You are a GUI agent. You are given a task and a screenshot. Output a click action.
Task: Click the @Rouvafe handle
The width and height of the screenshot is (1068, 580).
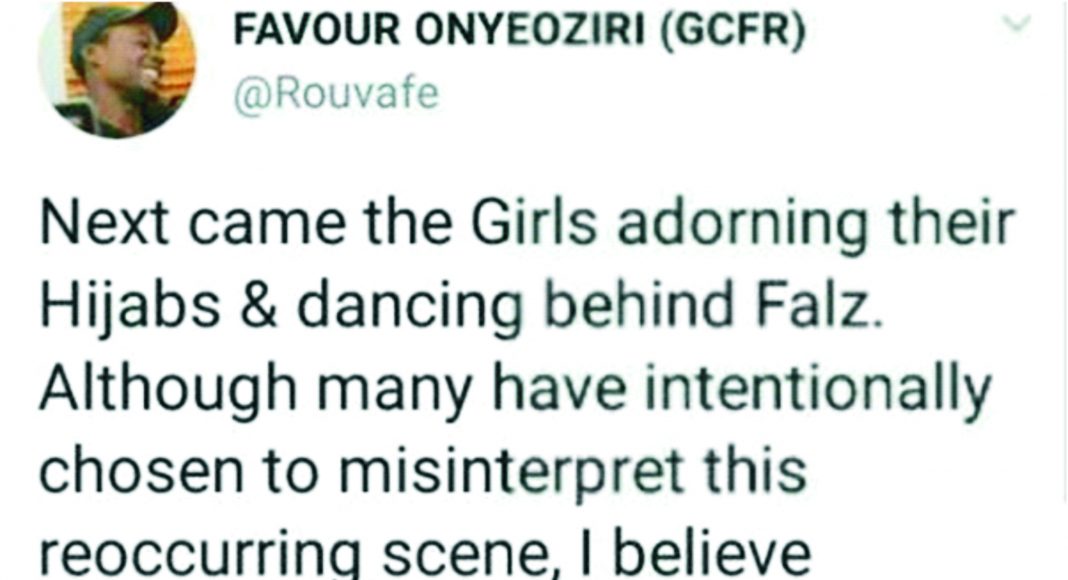(335, 95)
